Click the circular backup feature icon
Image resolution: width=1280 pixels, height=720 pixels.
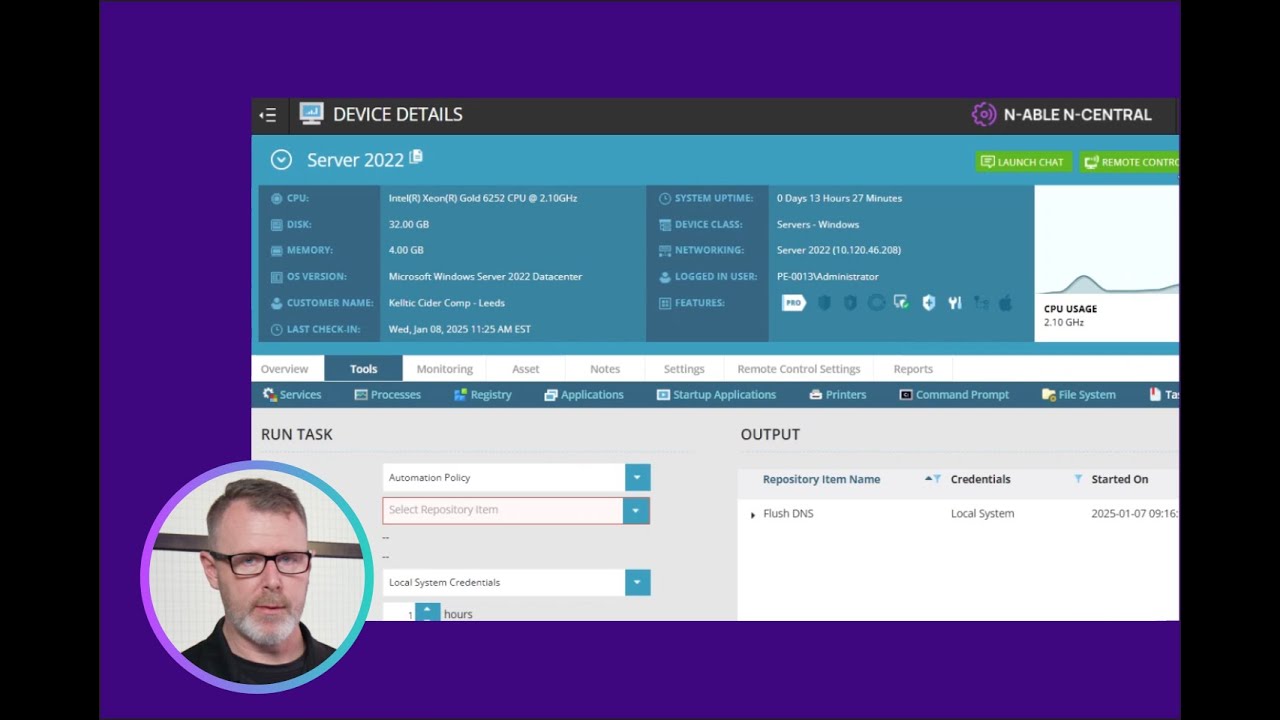point(876,303)
